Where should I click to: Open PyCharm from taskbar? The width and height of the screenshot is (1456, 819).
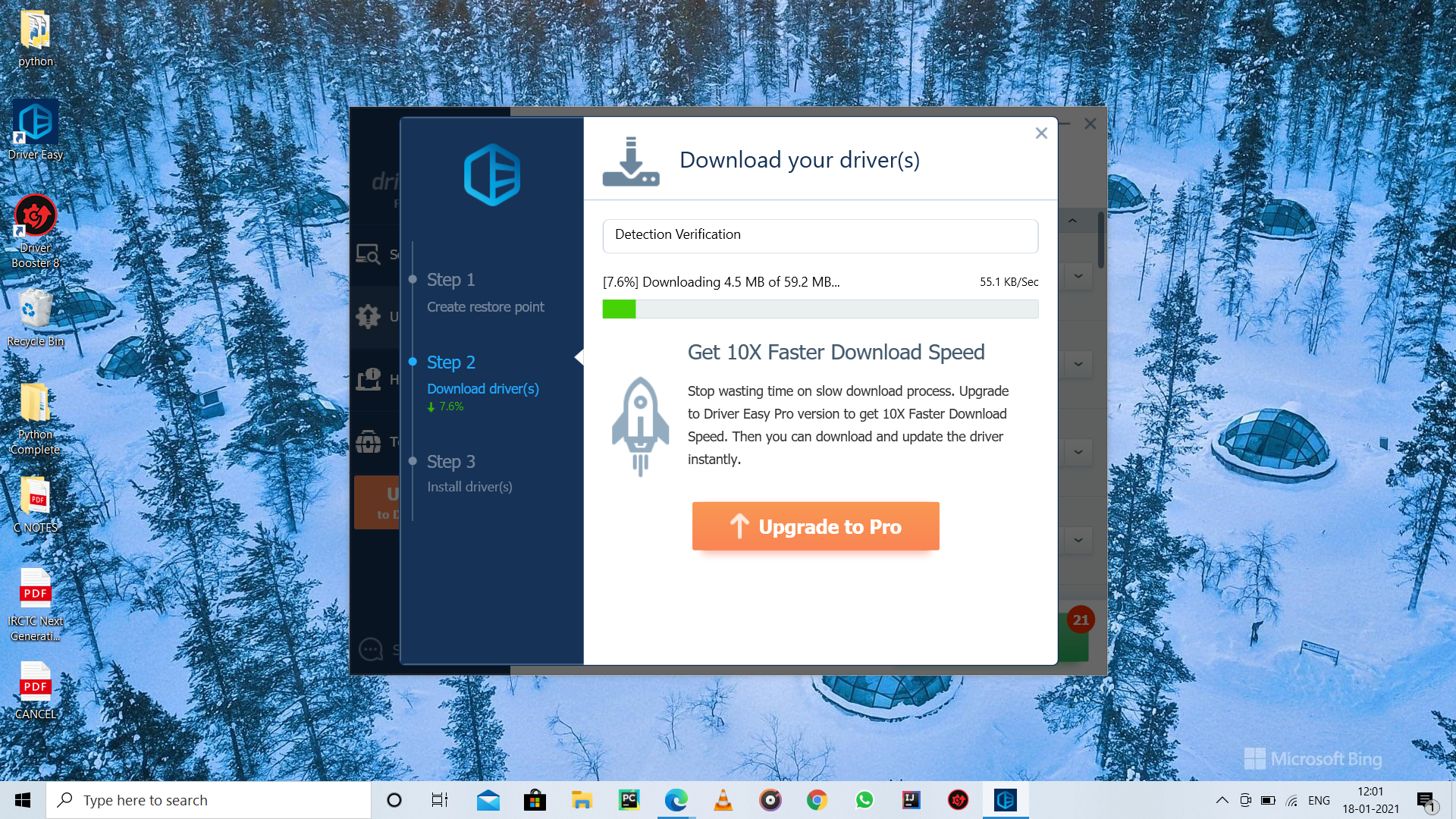pos(629,800)
